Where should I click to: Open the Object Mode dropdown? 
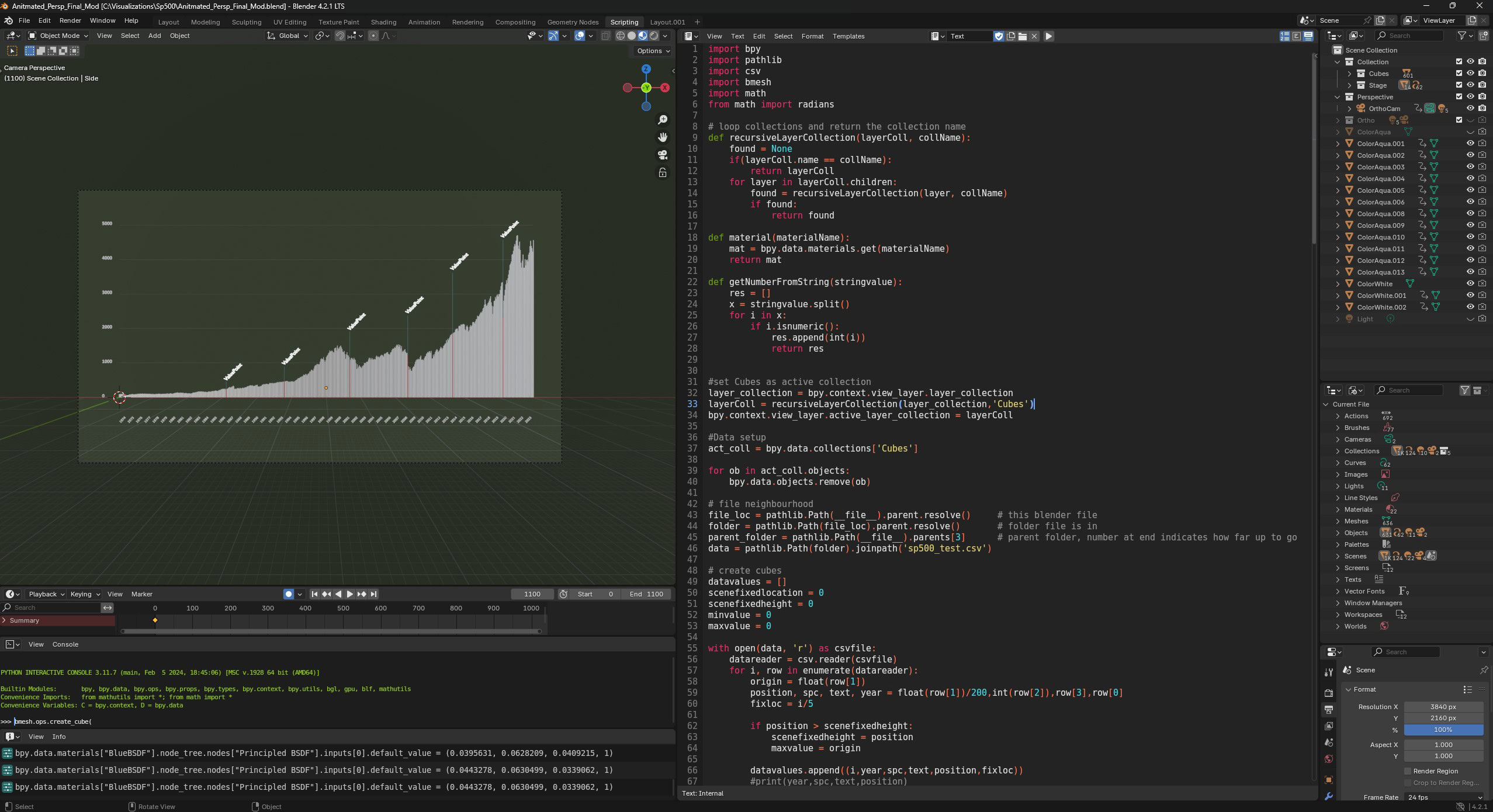[x=58, y=36]
